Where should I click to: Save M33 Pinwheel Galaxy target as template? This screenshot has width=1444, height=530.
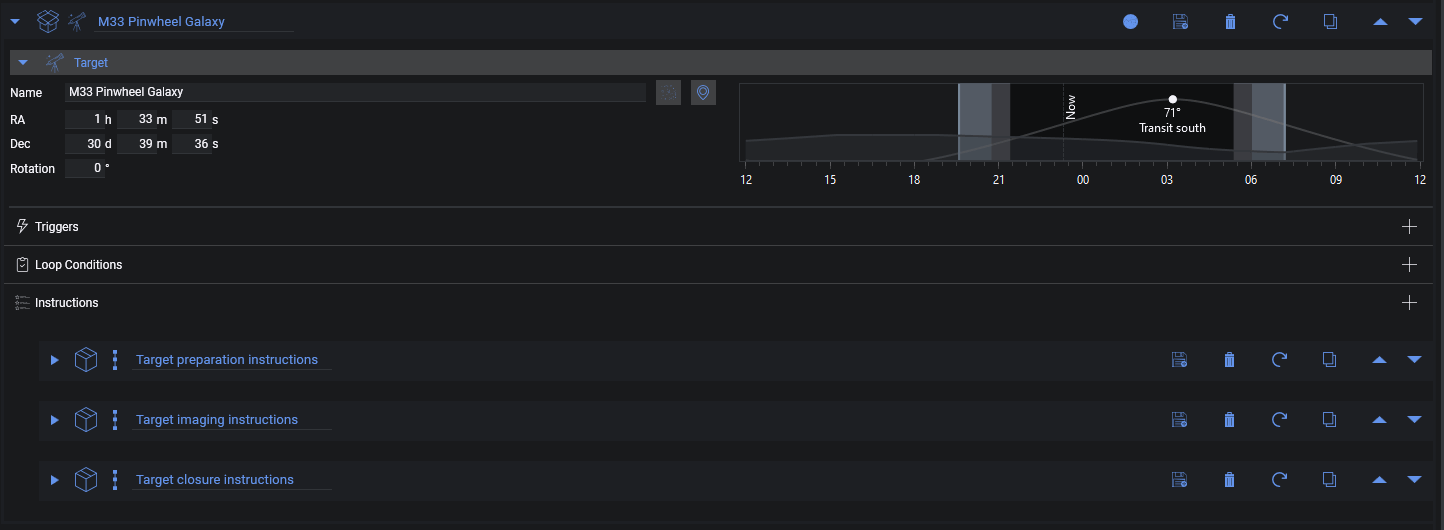(1180, 21)
